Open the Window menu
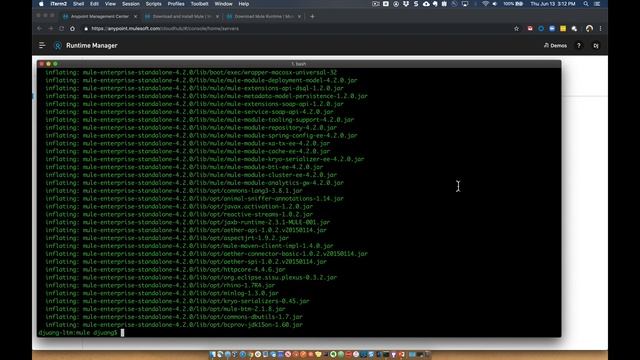Screen dimensions: 640x360 (x=223, y=4)
